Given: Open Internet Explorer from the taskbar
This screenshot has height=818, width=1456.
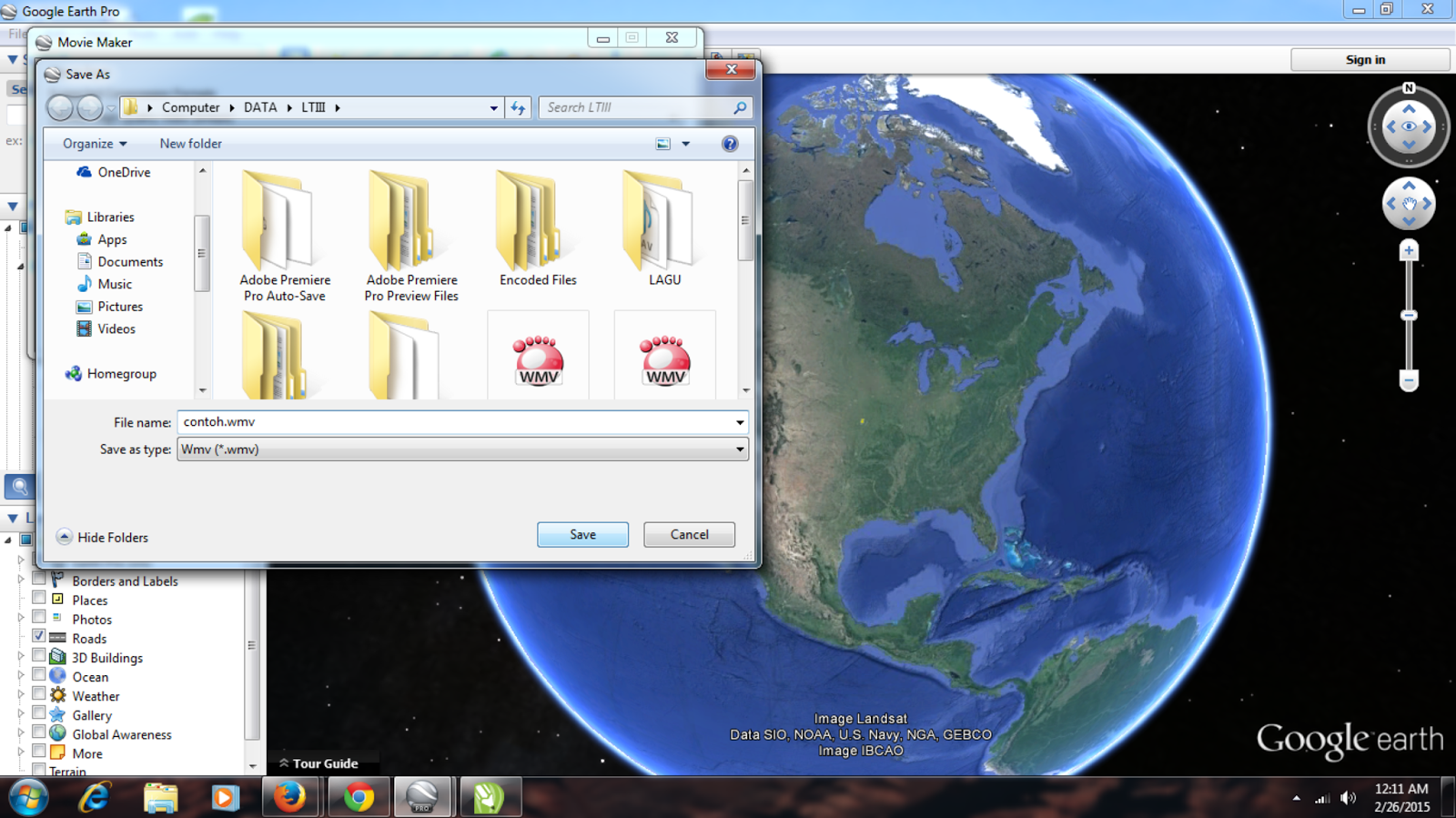Looking at the screenshot, I should [x=95, y=798].
